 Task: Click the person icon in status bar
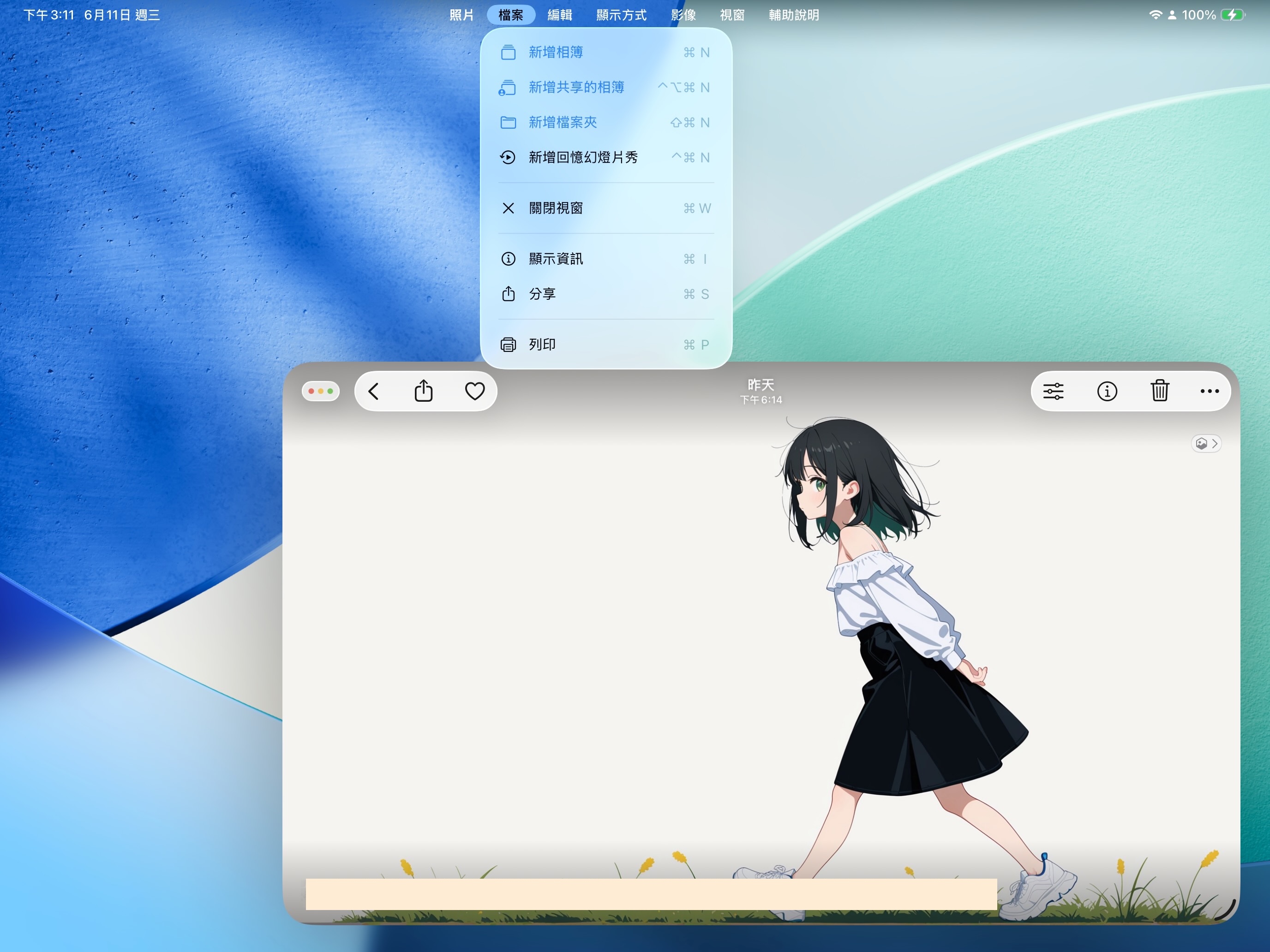pyautogui.click(x=1172, y=15)
